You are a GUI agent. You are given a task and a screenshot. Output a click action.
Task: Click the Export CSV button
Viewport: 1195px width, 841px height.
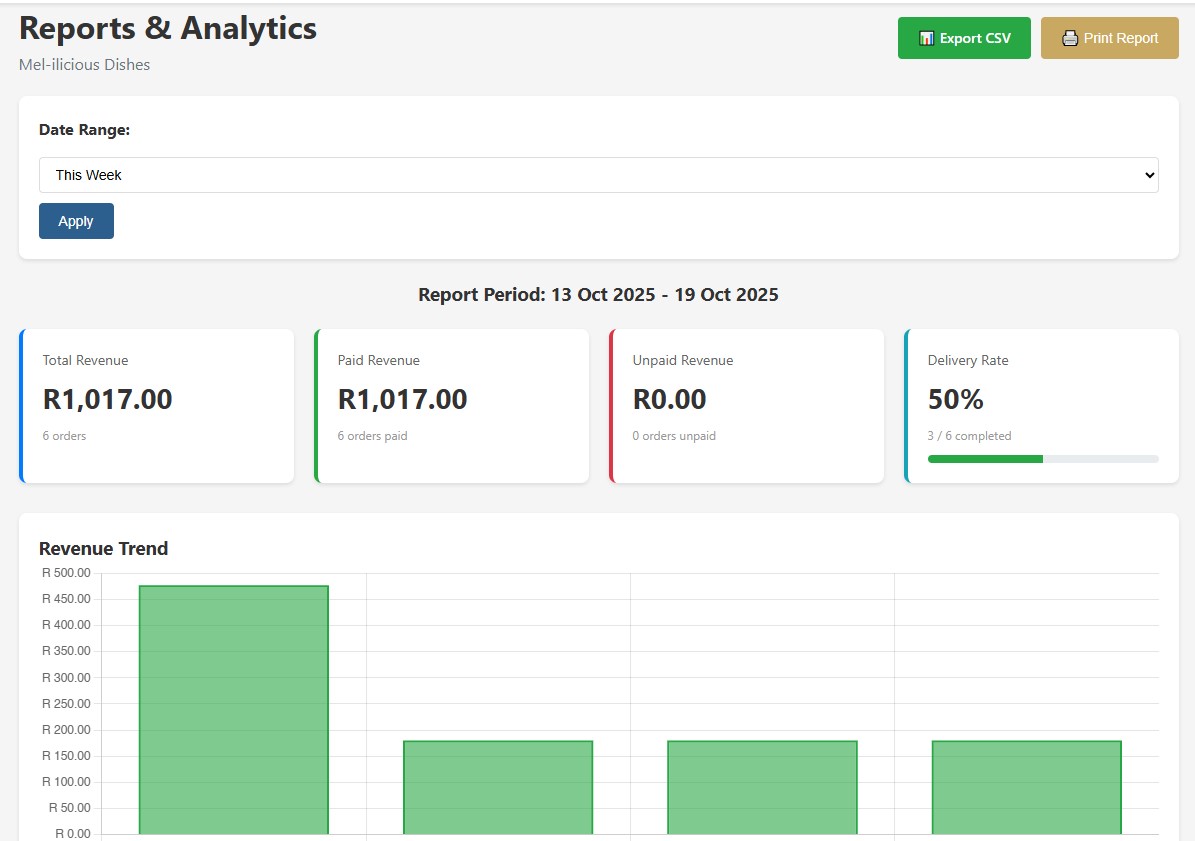coord(964,37)
